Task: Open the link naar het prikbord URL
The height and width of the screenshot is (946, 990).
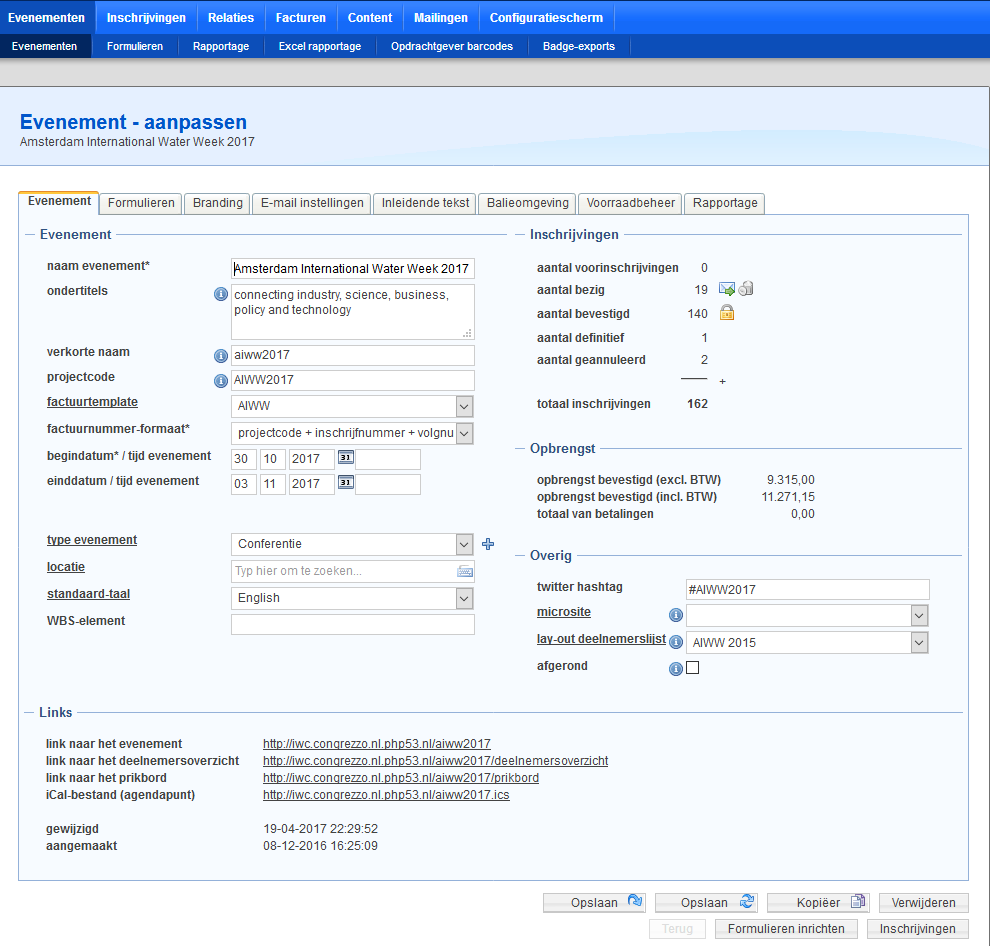Action: click(401, 778)
